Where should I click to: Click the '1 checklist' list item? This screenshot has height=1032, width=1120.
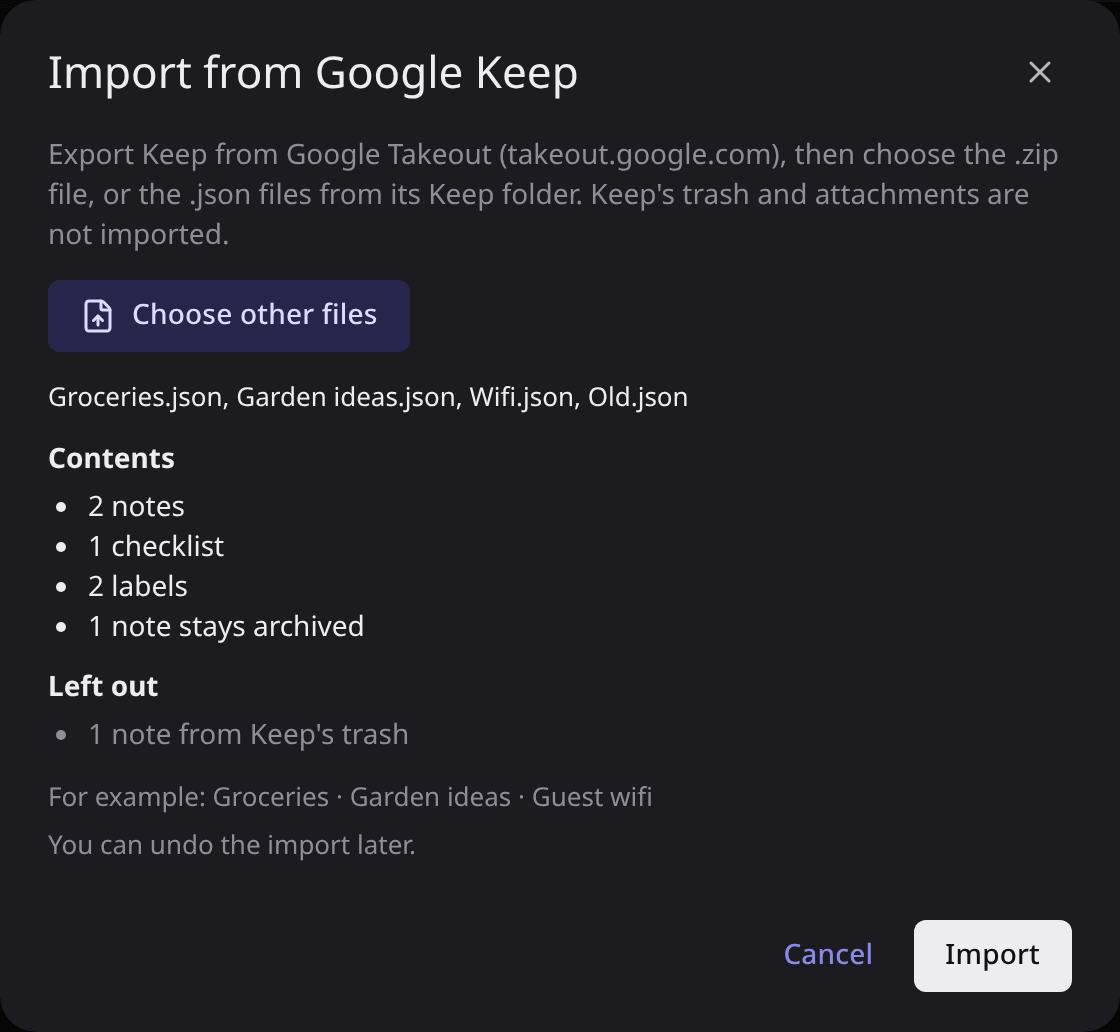pos(156,546)
